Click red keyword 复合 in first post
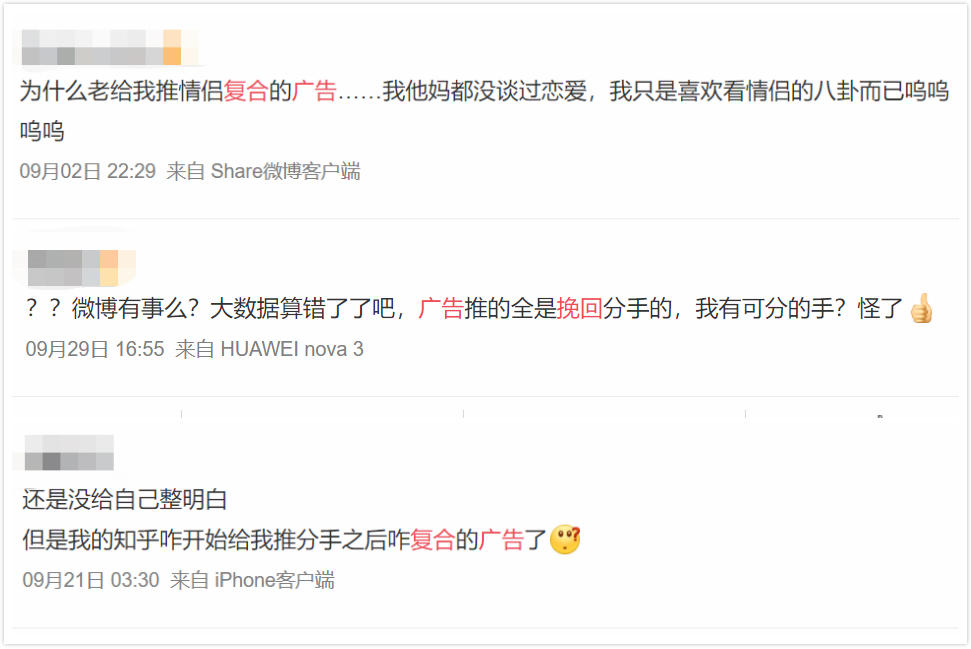 click(x=245, y=91)
